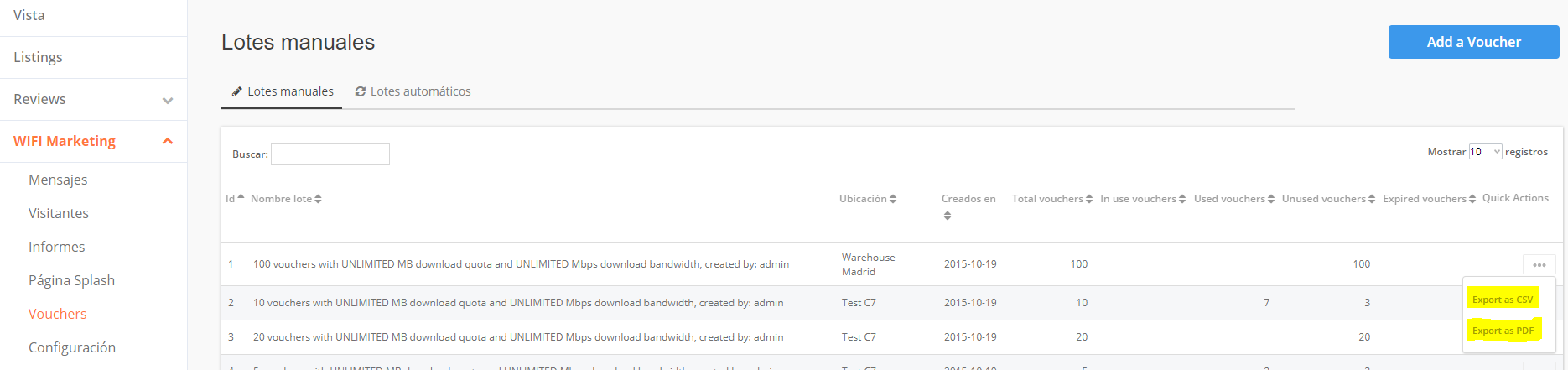Choose Export as CSV option

point(1503,300)
